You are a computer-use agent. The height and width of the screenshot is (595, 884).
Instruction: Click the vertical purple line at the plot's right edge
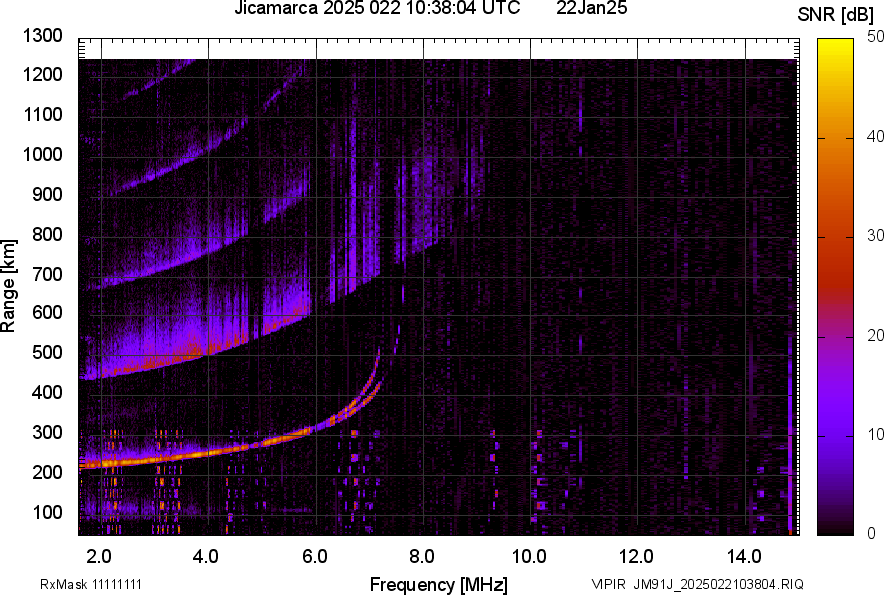(x=790, y=440)
